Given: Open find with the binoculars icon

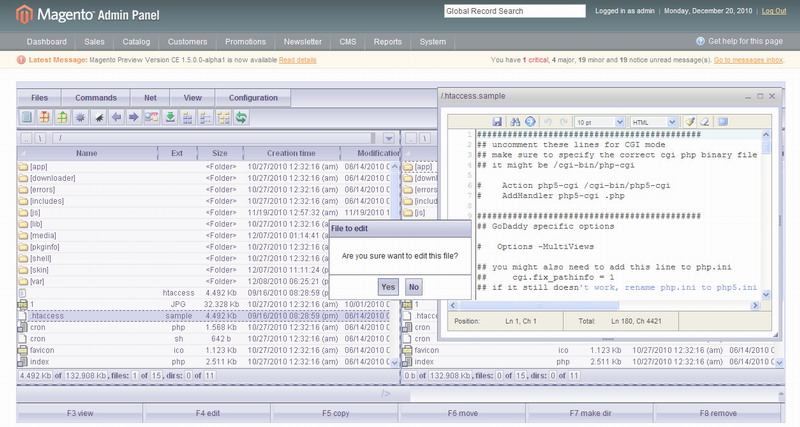Looking at the screenshot, I should click(515, 122).
